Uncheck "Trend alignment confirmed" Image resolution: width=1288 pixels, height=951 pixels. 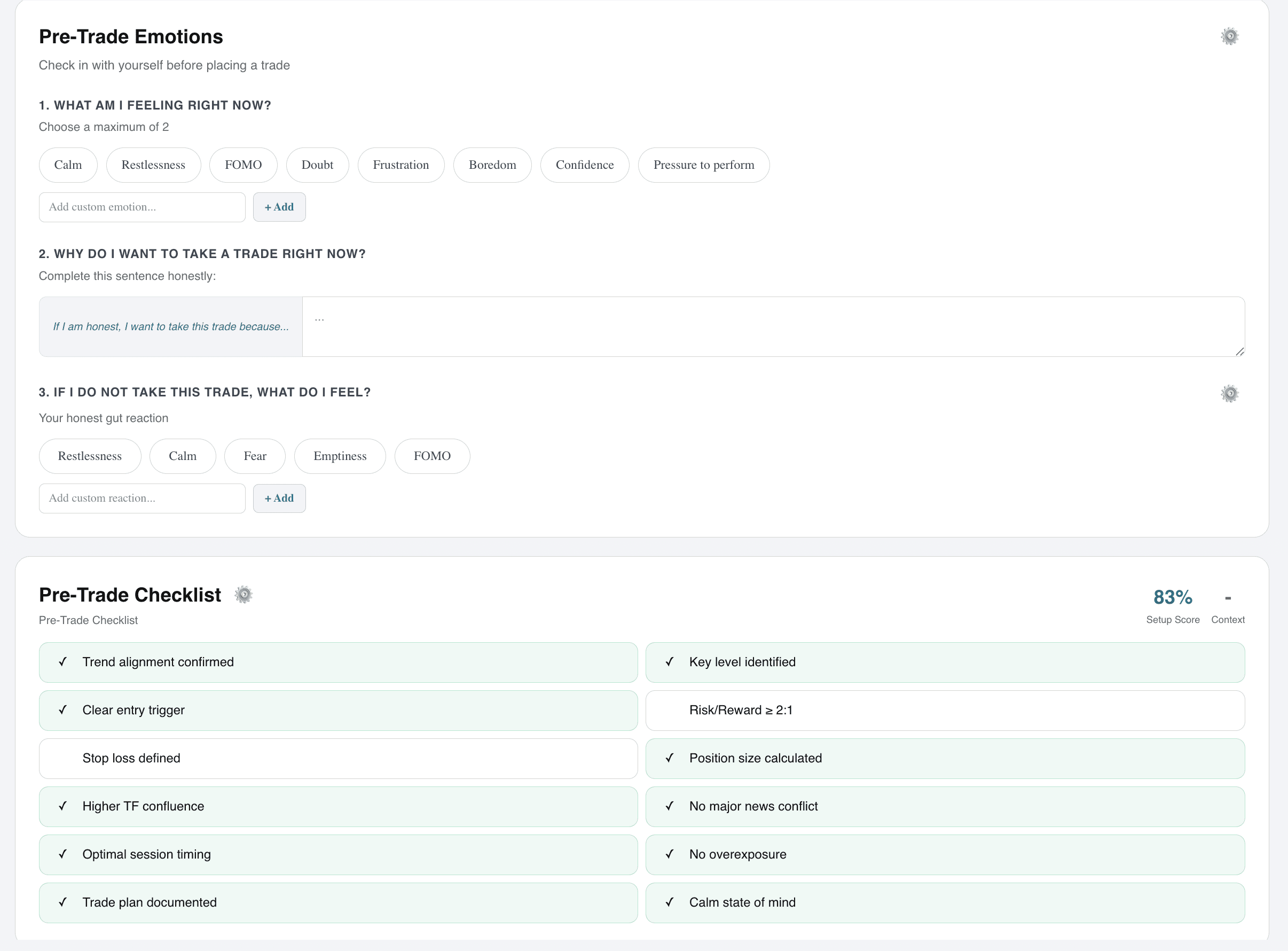pyautogui.click(x=337, y=662)
